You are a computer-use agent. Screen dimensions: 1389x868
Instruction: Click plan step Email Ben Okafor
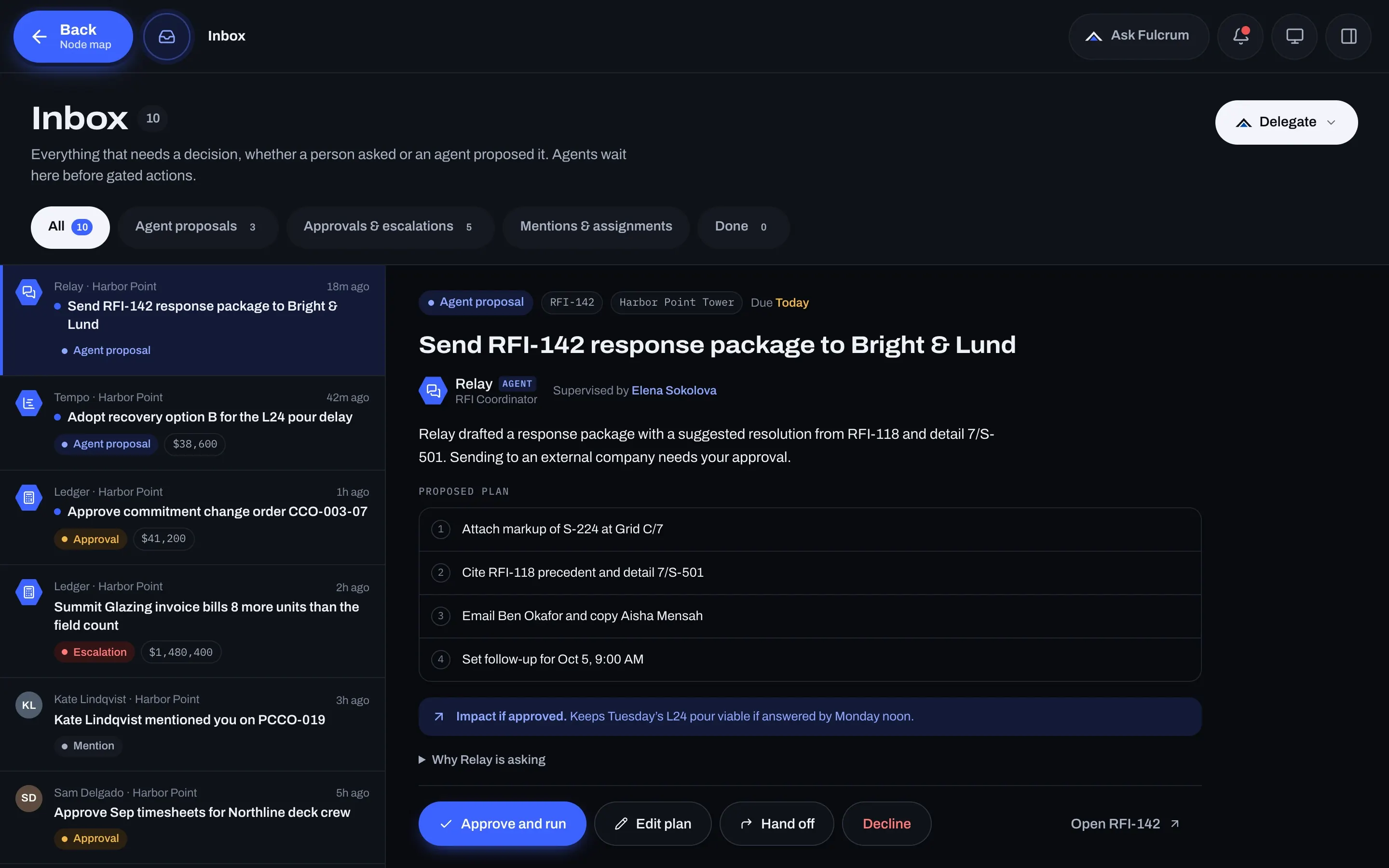pyautogui.click(x=810, y=616)
